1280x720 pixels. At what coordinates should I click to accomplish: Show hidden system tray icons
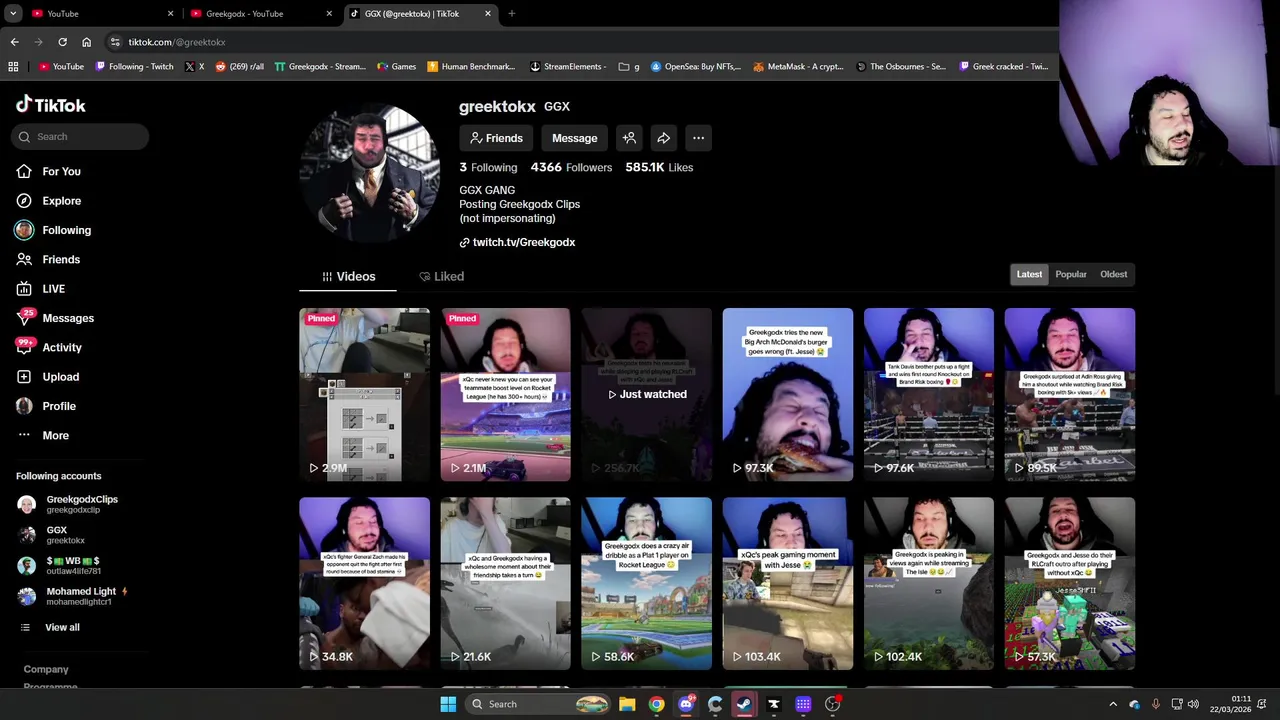tap(1113, 704)
